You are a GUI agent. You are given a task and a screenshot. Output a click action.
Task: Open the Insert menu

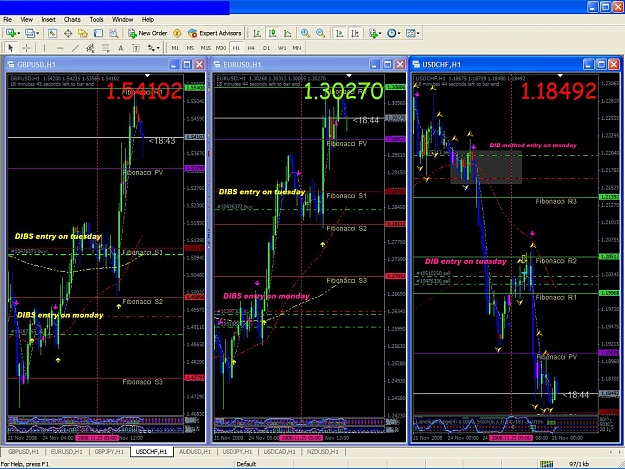click(49, 20)
